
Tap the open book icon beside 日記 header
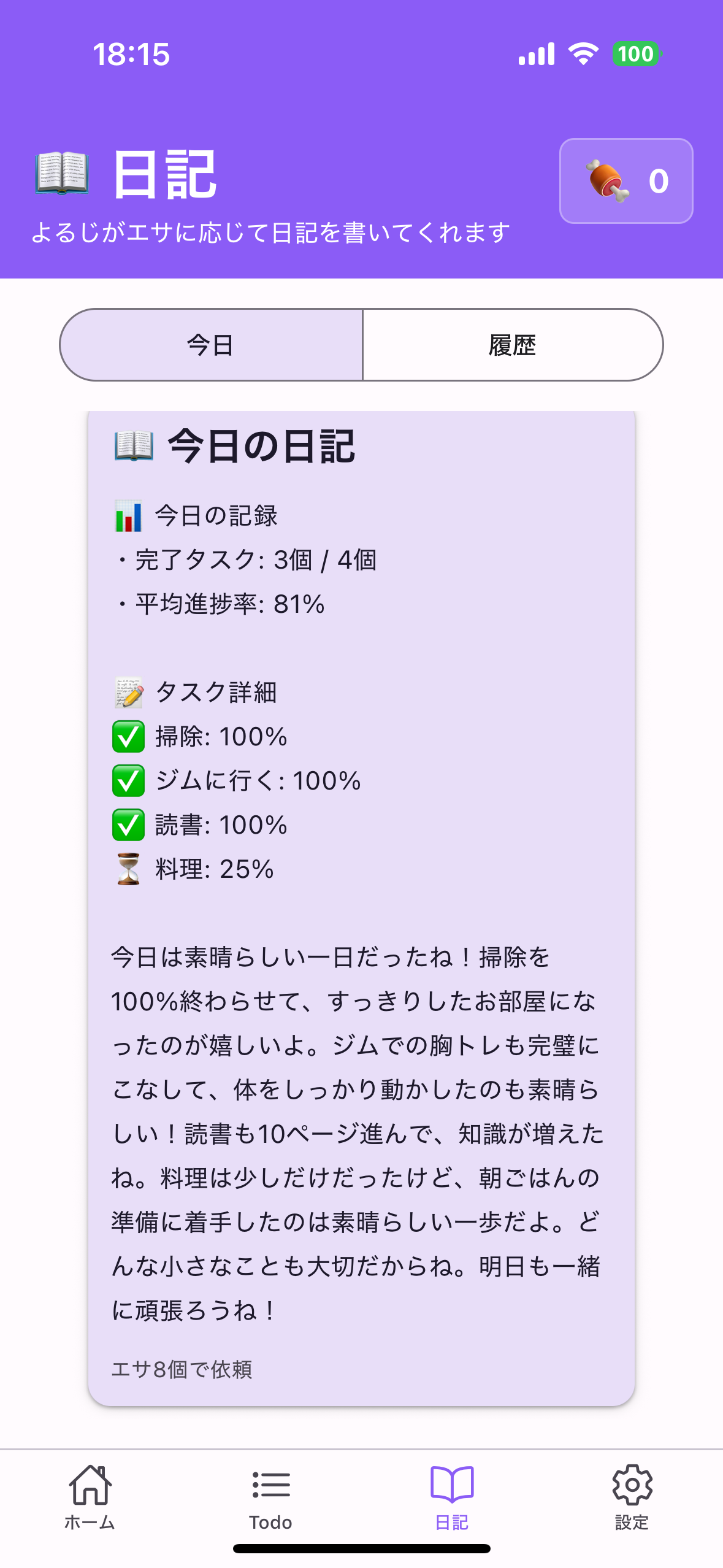pyautogui.click(x=62, y=174)
